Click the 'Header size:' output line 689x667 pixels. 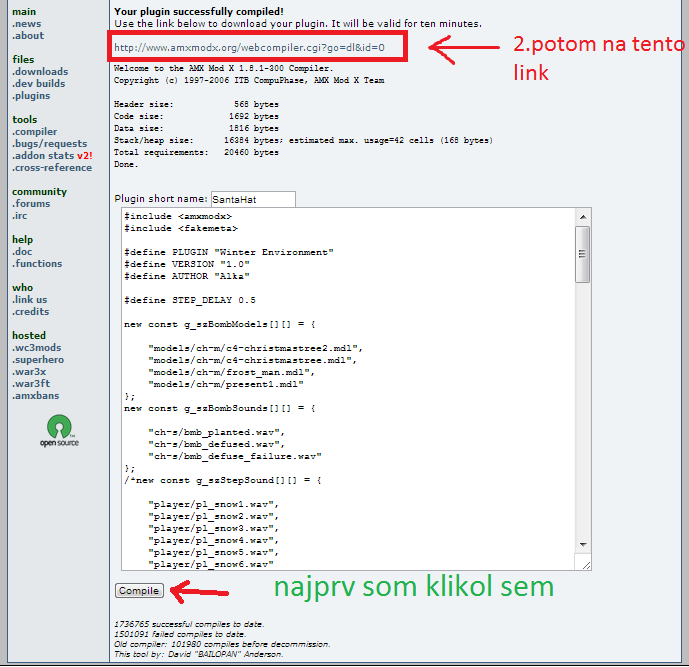tap(196, 105)
